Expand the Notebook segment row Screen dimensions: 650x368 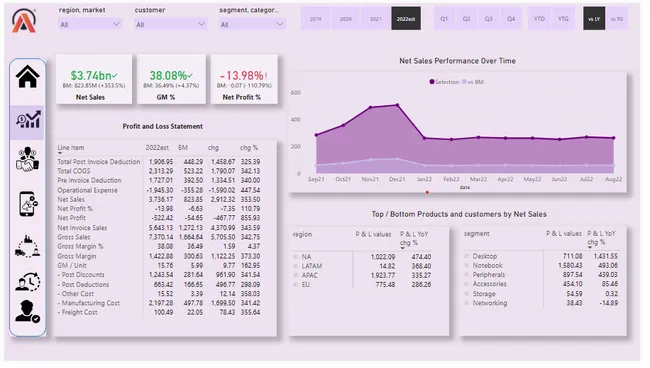[466, 265]
